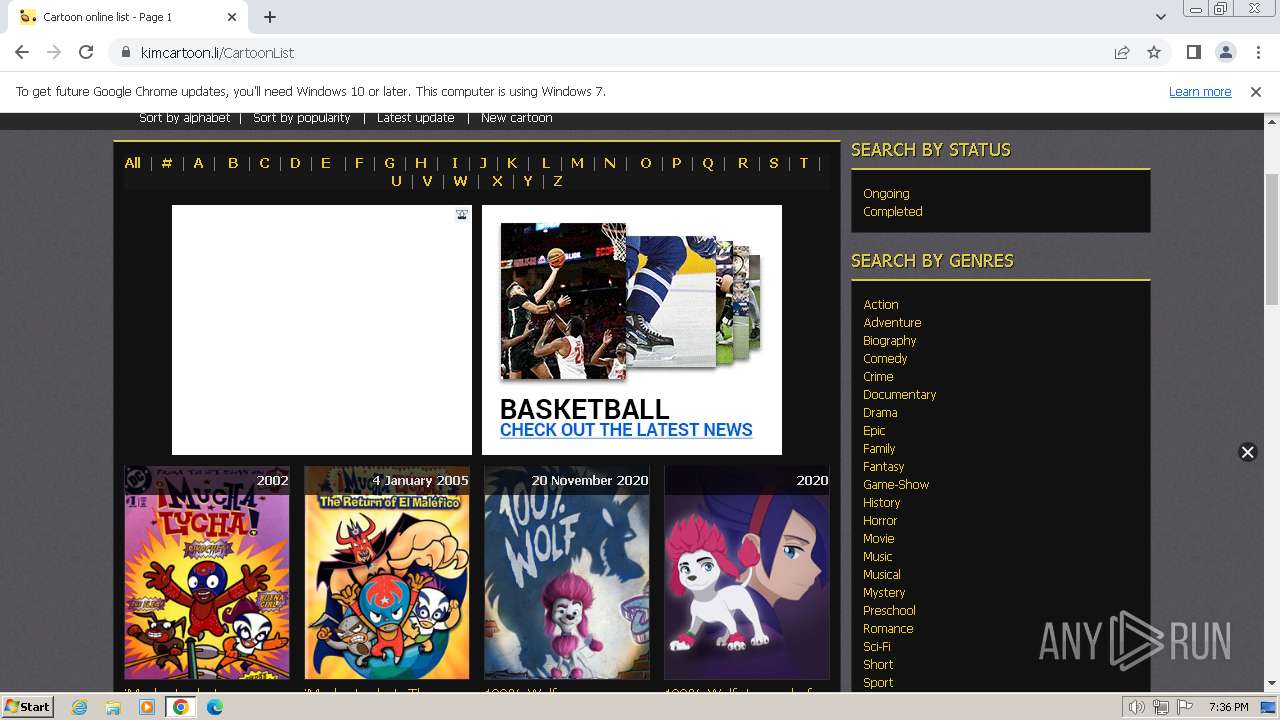The width and height of the screenshot is (1280, 720).
Task: Open the Chrome profile menu
Action: click(1225, 53)
